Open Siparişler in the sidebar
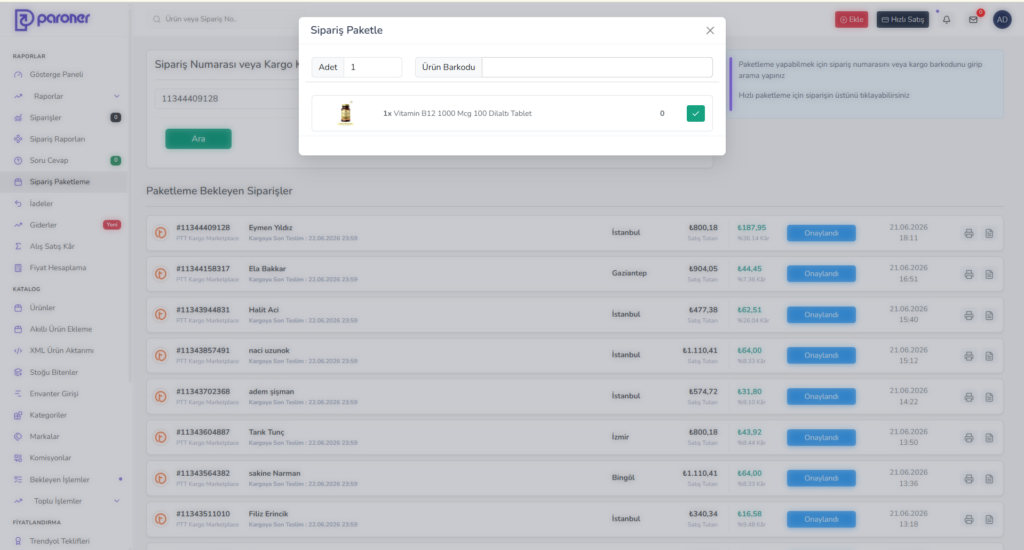The height and width of the screenshot is (550, 1024). 46,118
